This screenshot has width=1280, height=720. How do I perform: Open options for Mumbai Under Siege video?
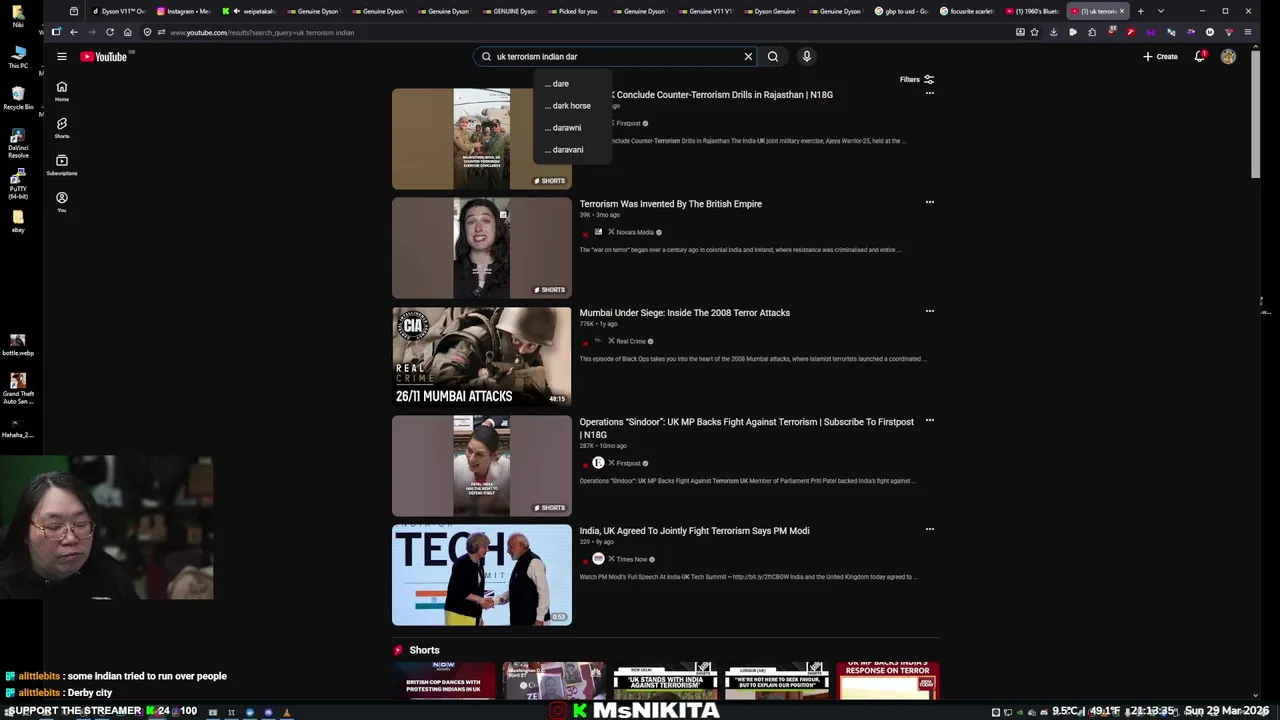point(930,311)
